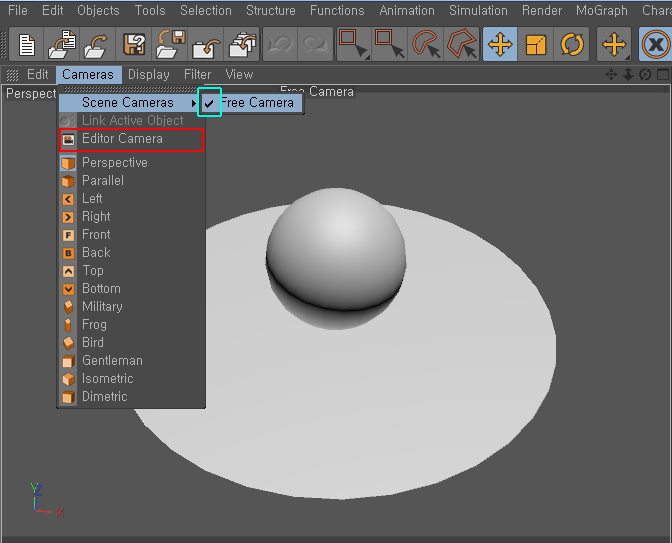Choose Frog projection
This screenshot has width=672, height=543.
point(131,325)
